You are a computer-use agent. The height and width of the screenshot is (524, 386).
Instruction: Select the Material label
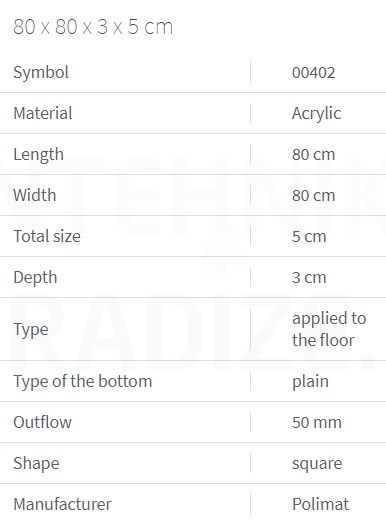[x=43, y=113]
